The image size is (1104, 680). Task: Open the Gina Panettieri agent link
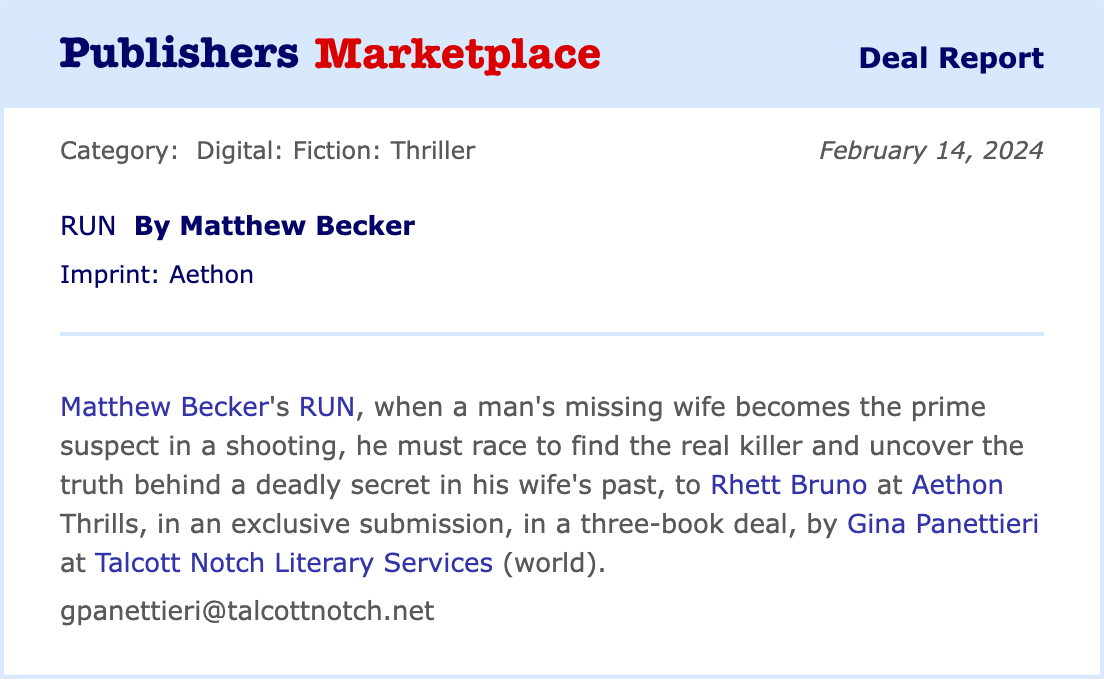point(943,524)
